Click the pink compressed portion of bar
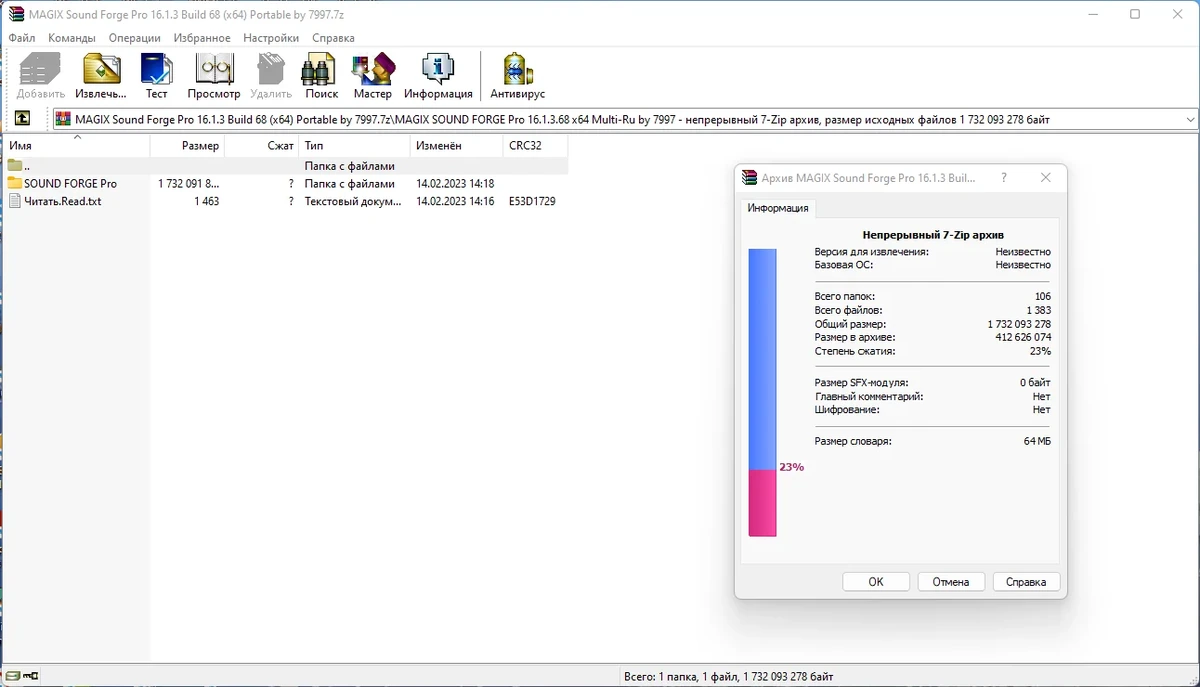1200x687 pixels. coord(763,503)
